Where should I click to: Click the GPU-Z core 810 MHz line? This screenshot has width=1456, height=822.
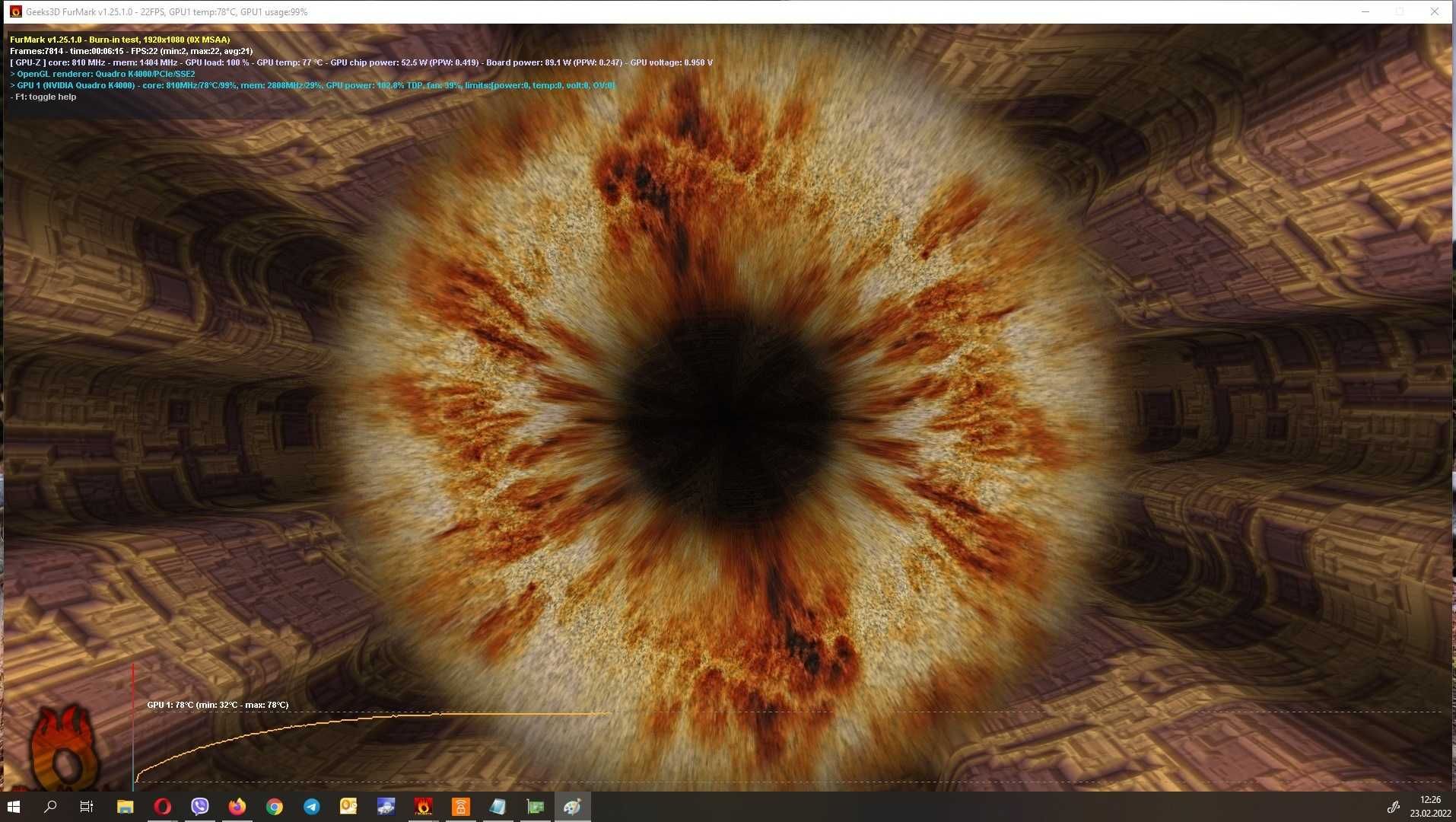(x=361, y=62)
